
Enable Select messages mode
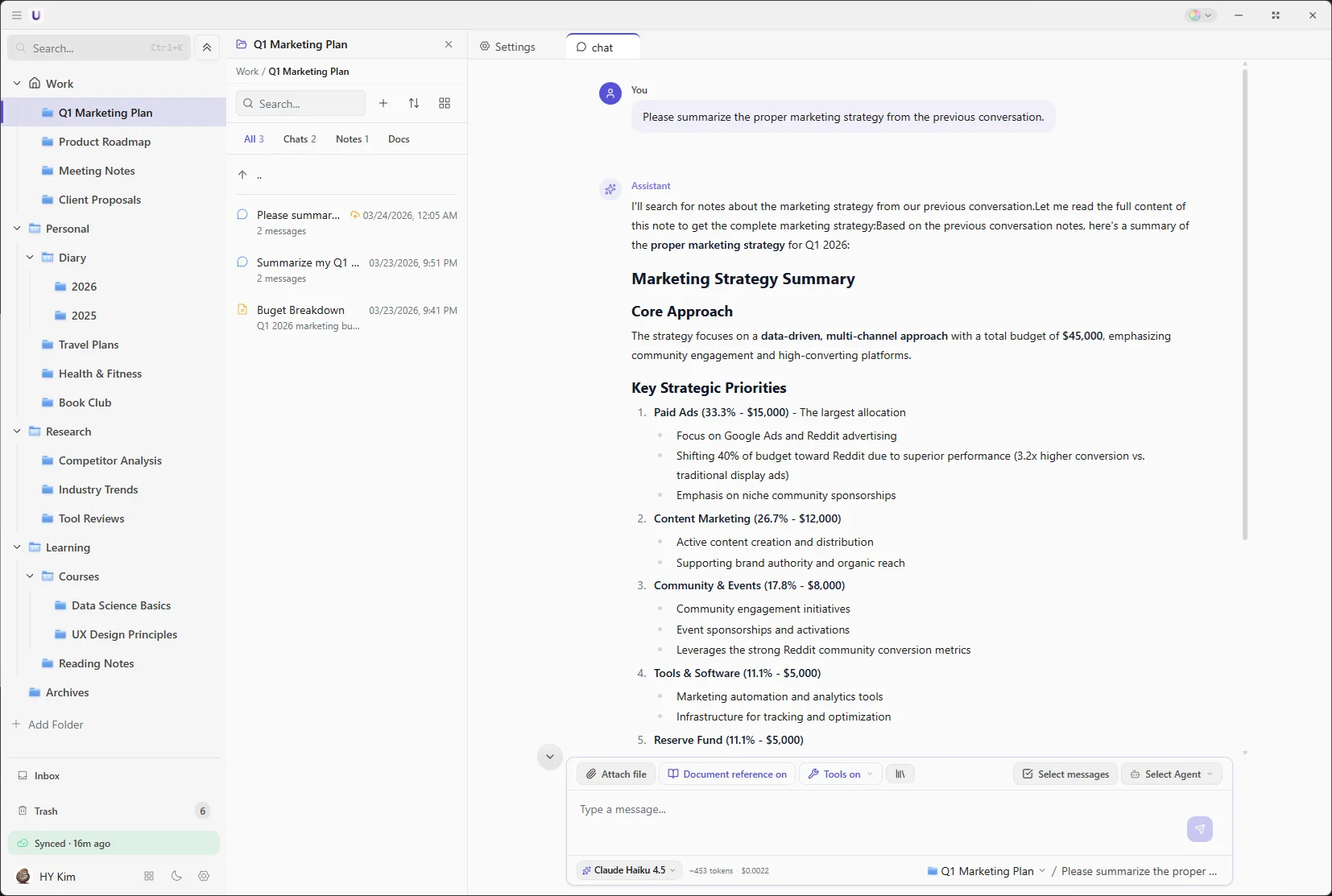coord(1063,774)
